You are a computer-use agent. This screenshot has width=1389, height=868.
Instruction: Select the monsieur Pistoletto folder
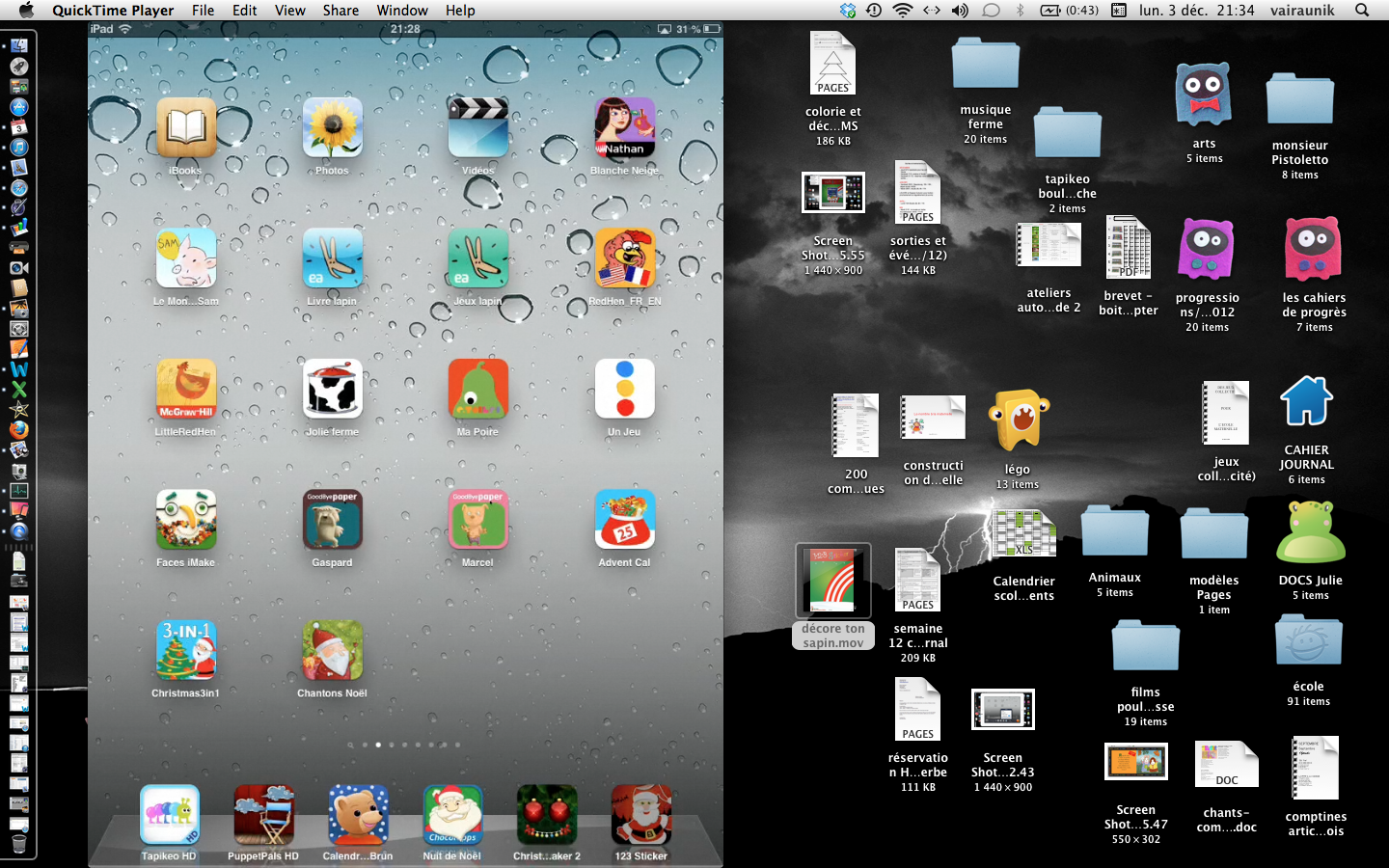click(x=1299, y=98)
